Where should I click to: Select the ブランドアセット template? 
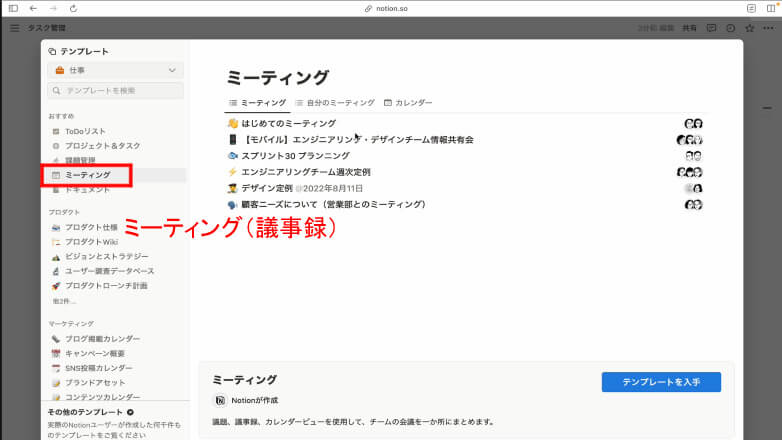[x=95, y=383]
